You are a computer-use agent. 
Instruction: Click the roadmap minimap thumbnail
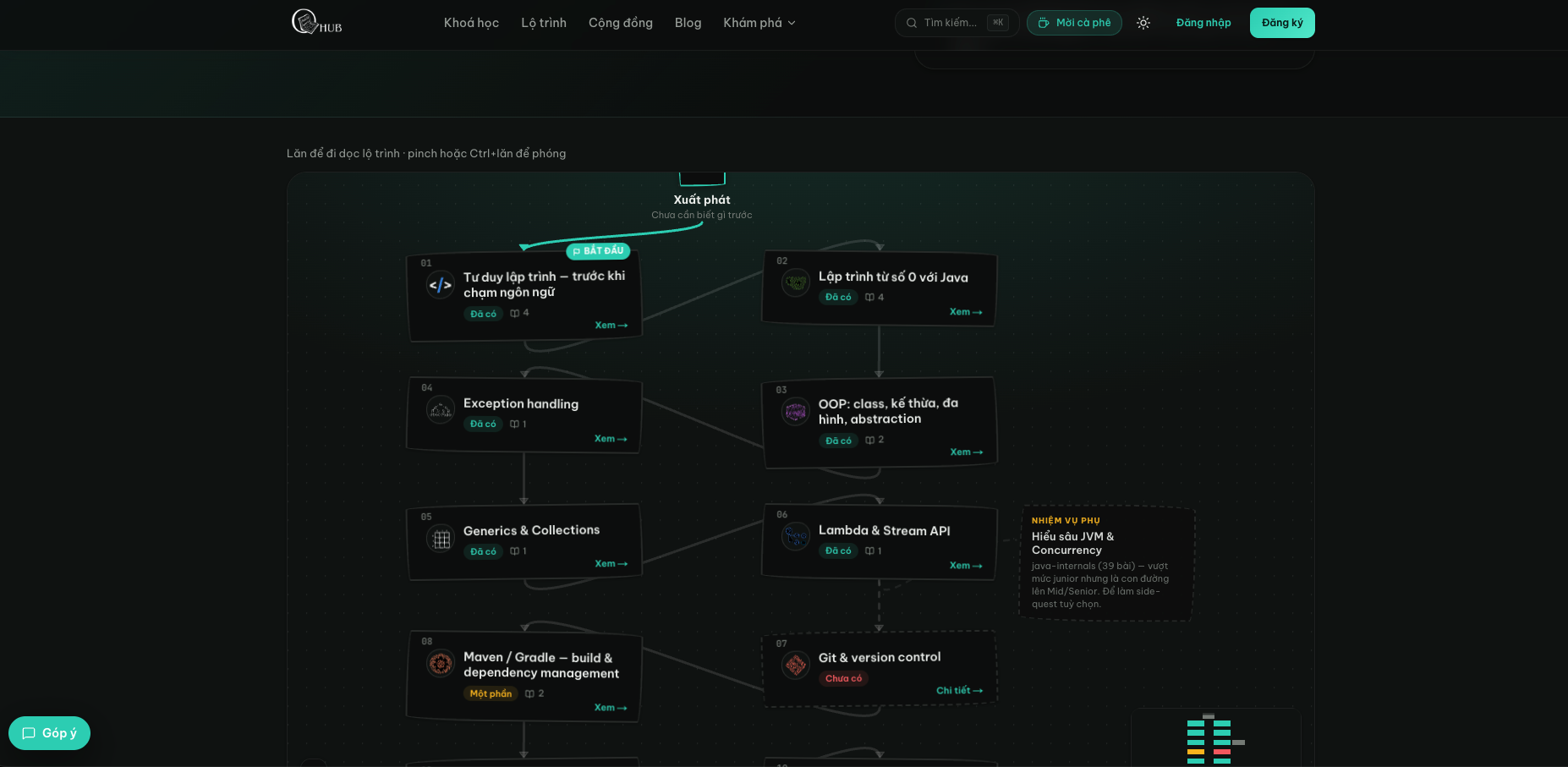coord(1215,737)
